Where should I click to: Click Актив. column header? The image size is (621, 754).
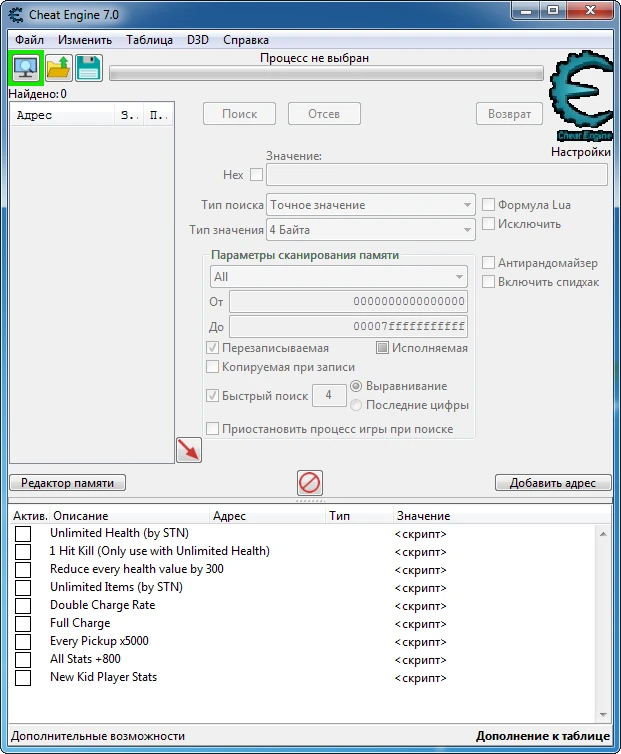tap(30, 516)
